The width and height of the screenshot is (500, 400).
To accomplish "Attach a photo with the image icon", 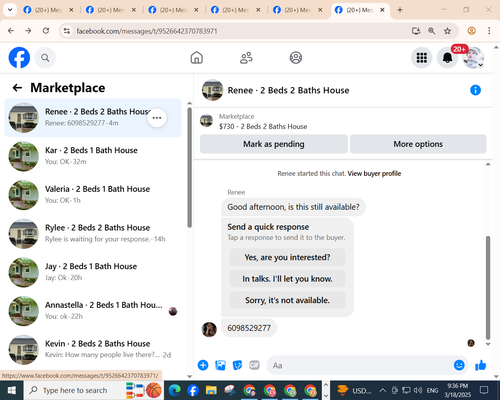I will [x=220, y=365].
